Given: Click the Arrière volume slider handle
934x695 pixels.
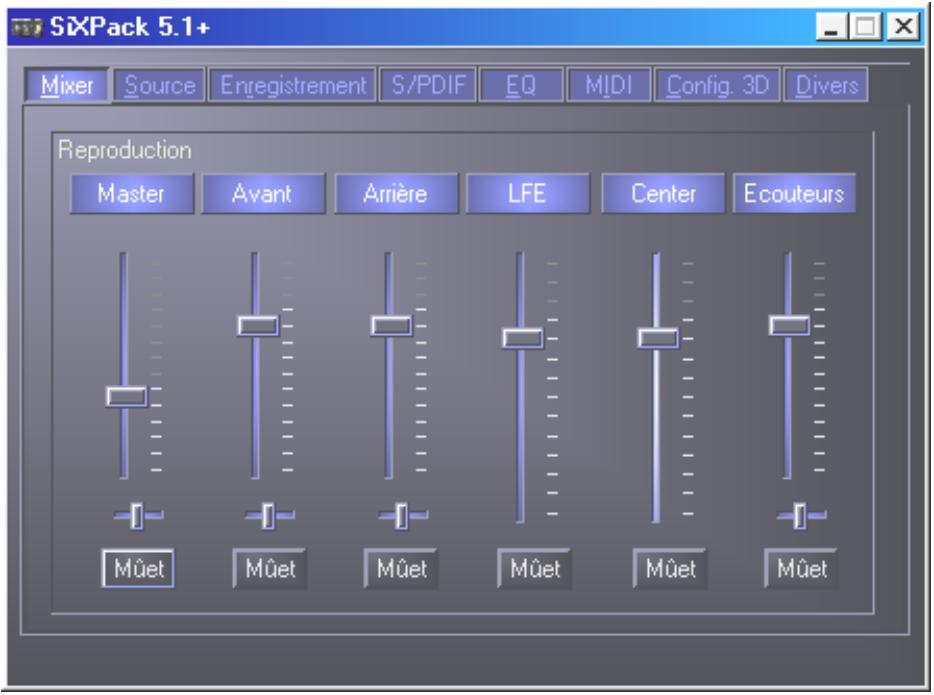Looking at the screenshot, I should [x=391, y=326].
